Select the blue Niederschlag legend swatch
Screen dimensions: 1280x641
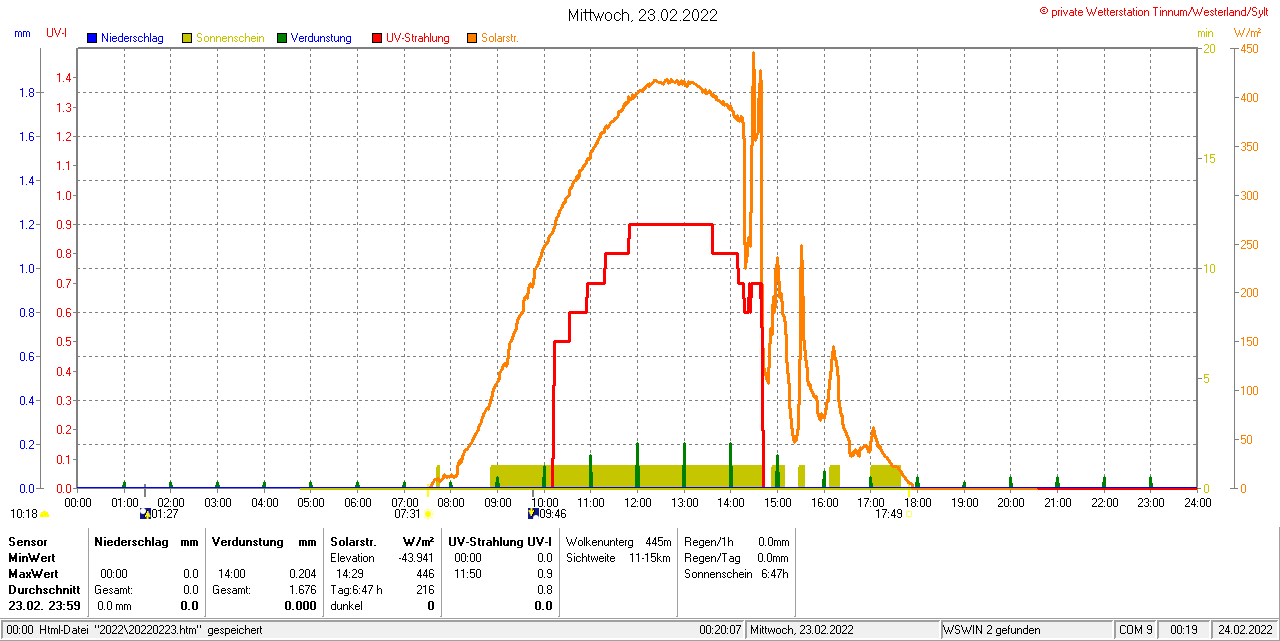(x=92, y=38)
